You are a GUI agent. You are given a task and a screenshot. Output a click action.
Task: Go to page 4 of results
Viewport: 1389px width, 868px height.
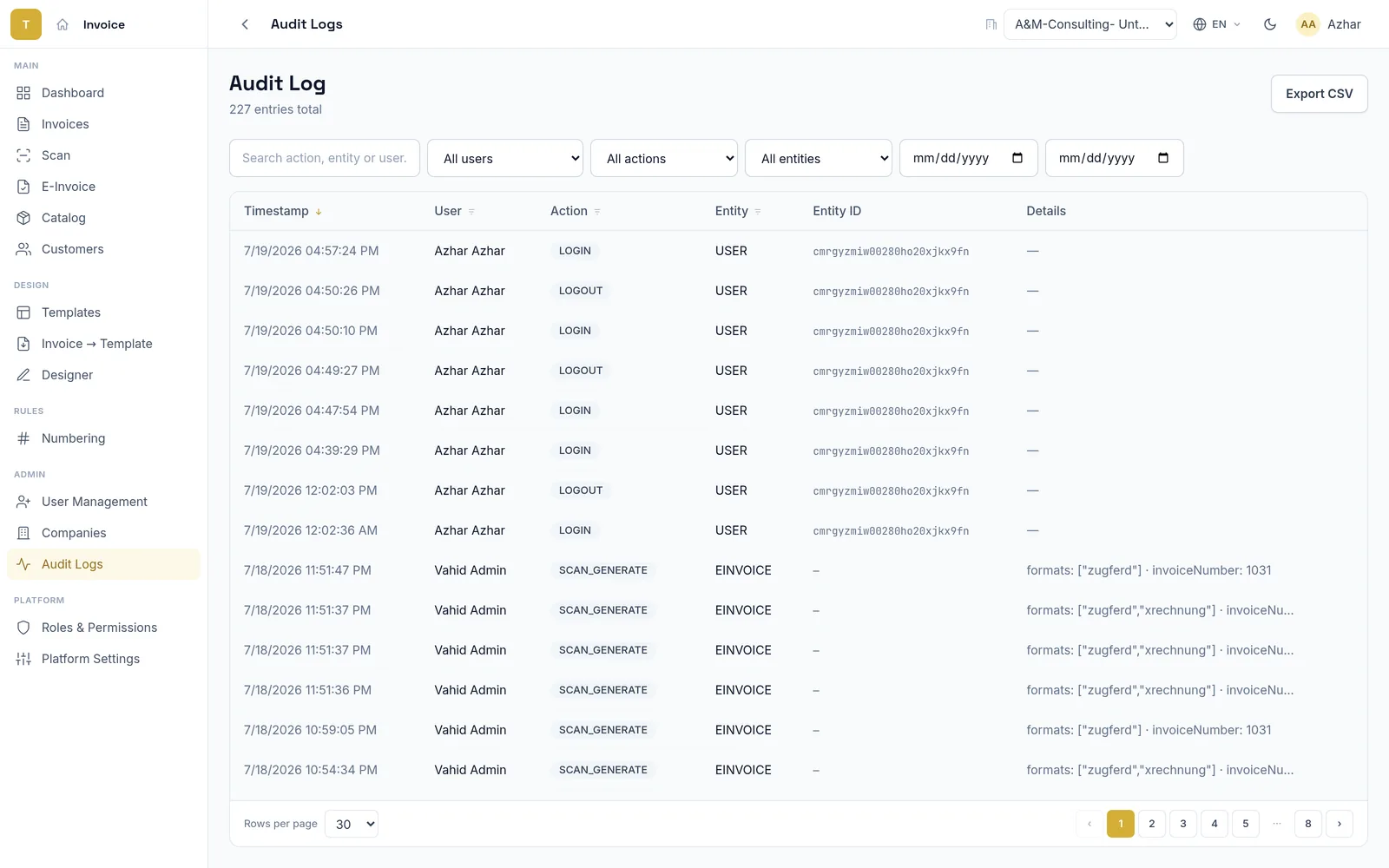[1215, 824]
